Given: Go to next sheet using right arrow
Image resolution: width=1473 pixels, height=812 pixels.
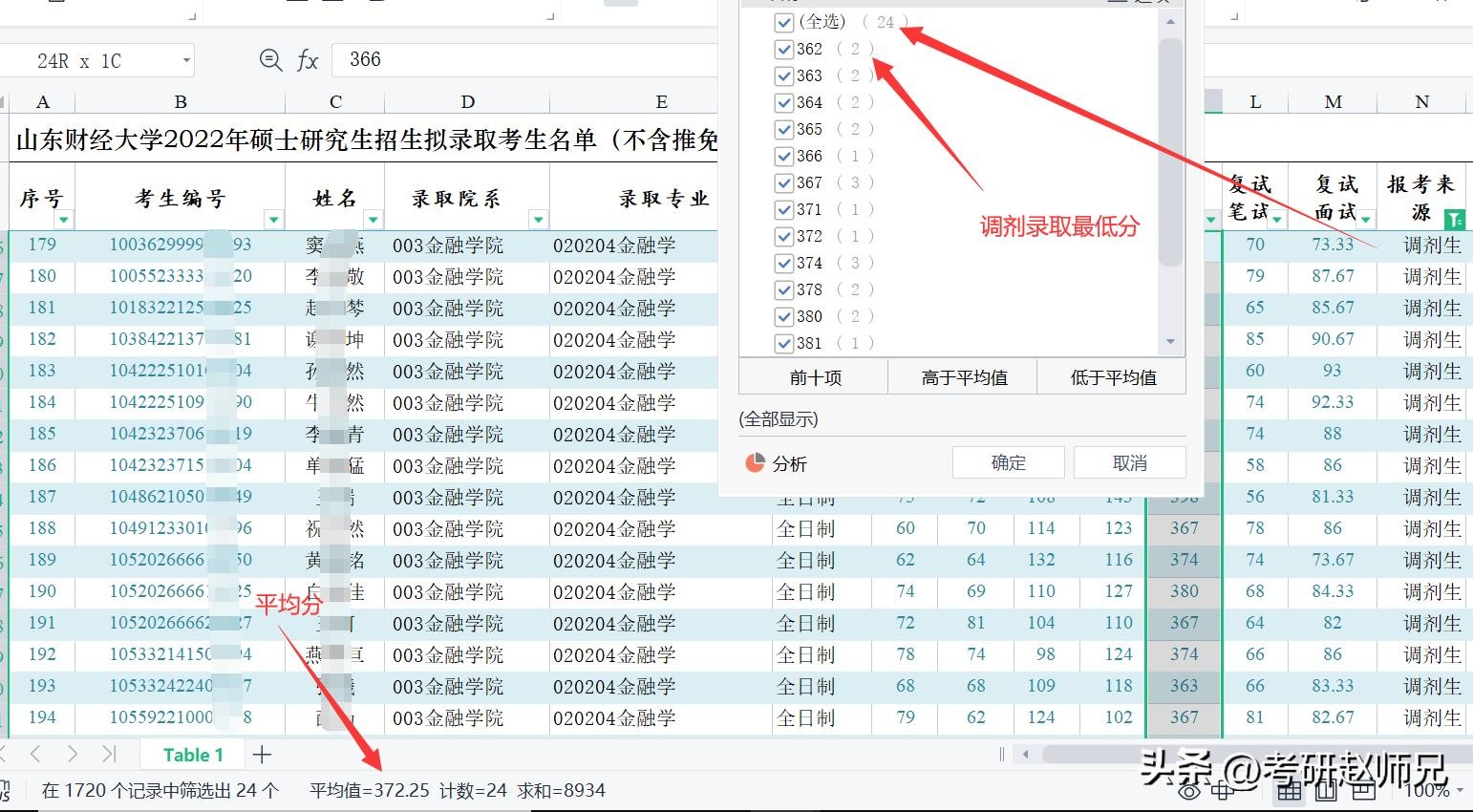Looking at the screenshot, I should tap(73, 755).
